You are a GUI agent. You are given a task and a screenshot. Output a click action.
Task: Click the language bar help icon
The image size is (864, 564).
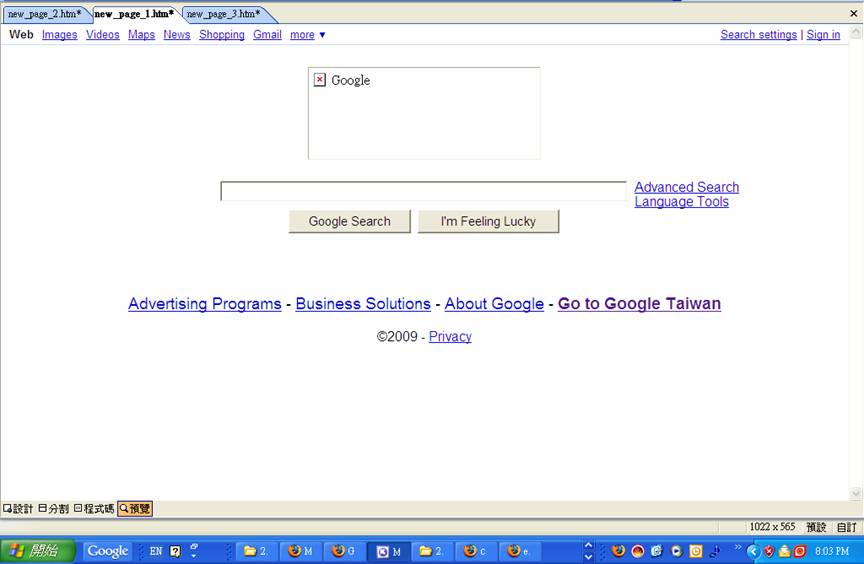tap(175, 551)
